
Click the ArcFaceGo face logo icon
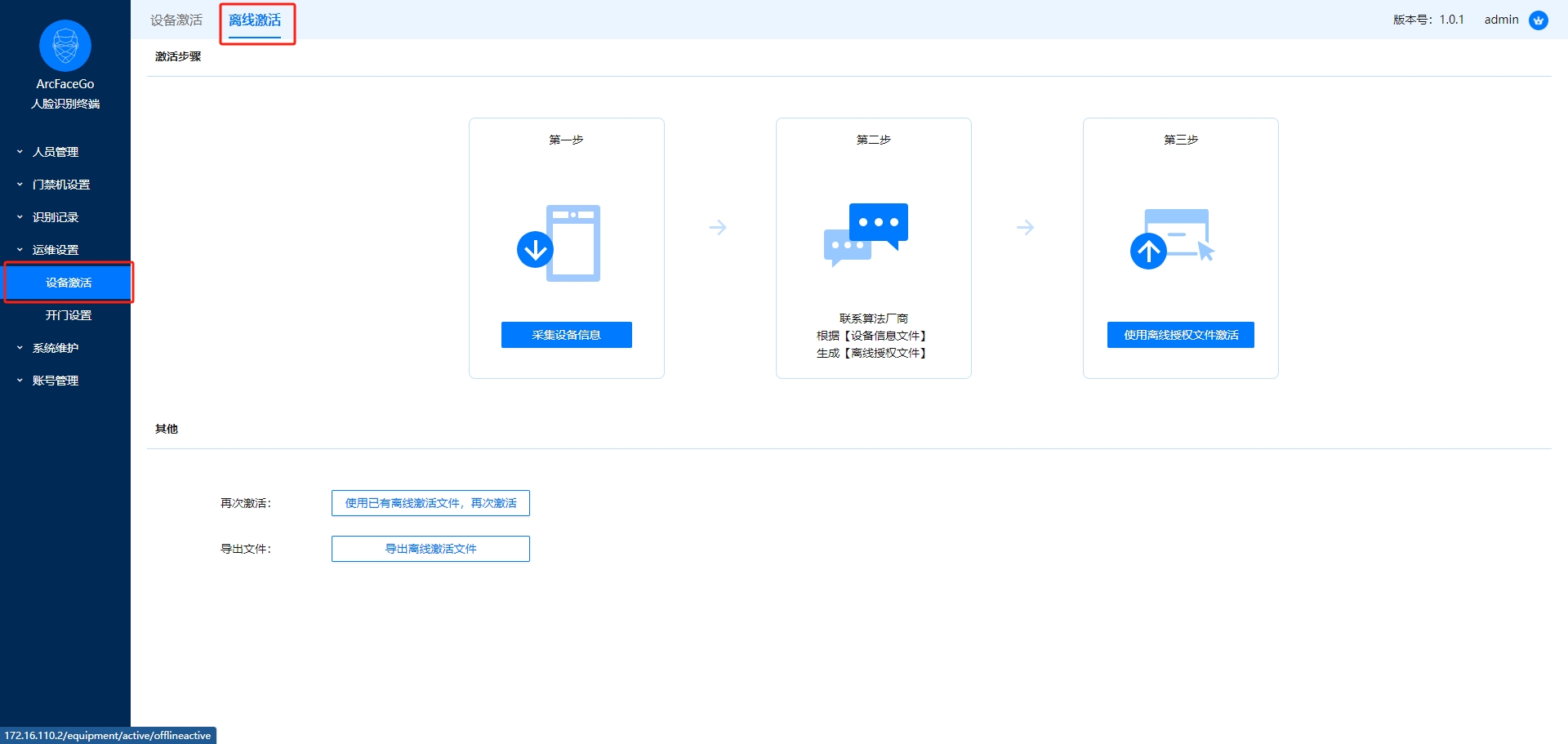pyautogui.click(x=65, y=46)
